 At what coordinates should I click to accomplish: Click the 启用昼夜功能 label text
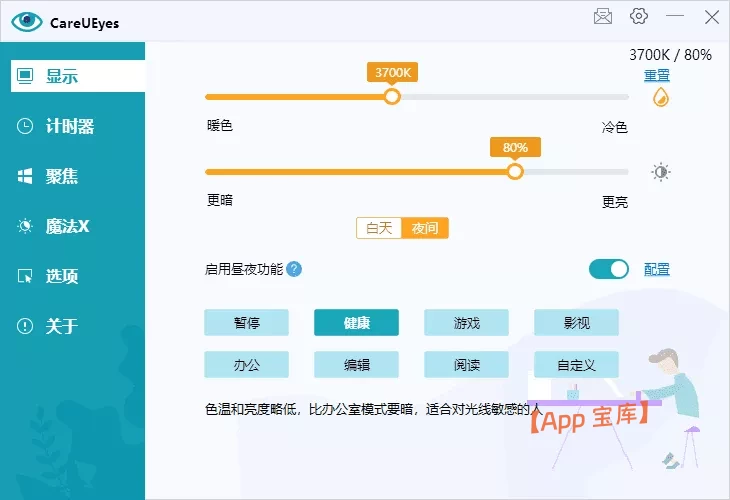point(244,269)
